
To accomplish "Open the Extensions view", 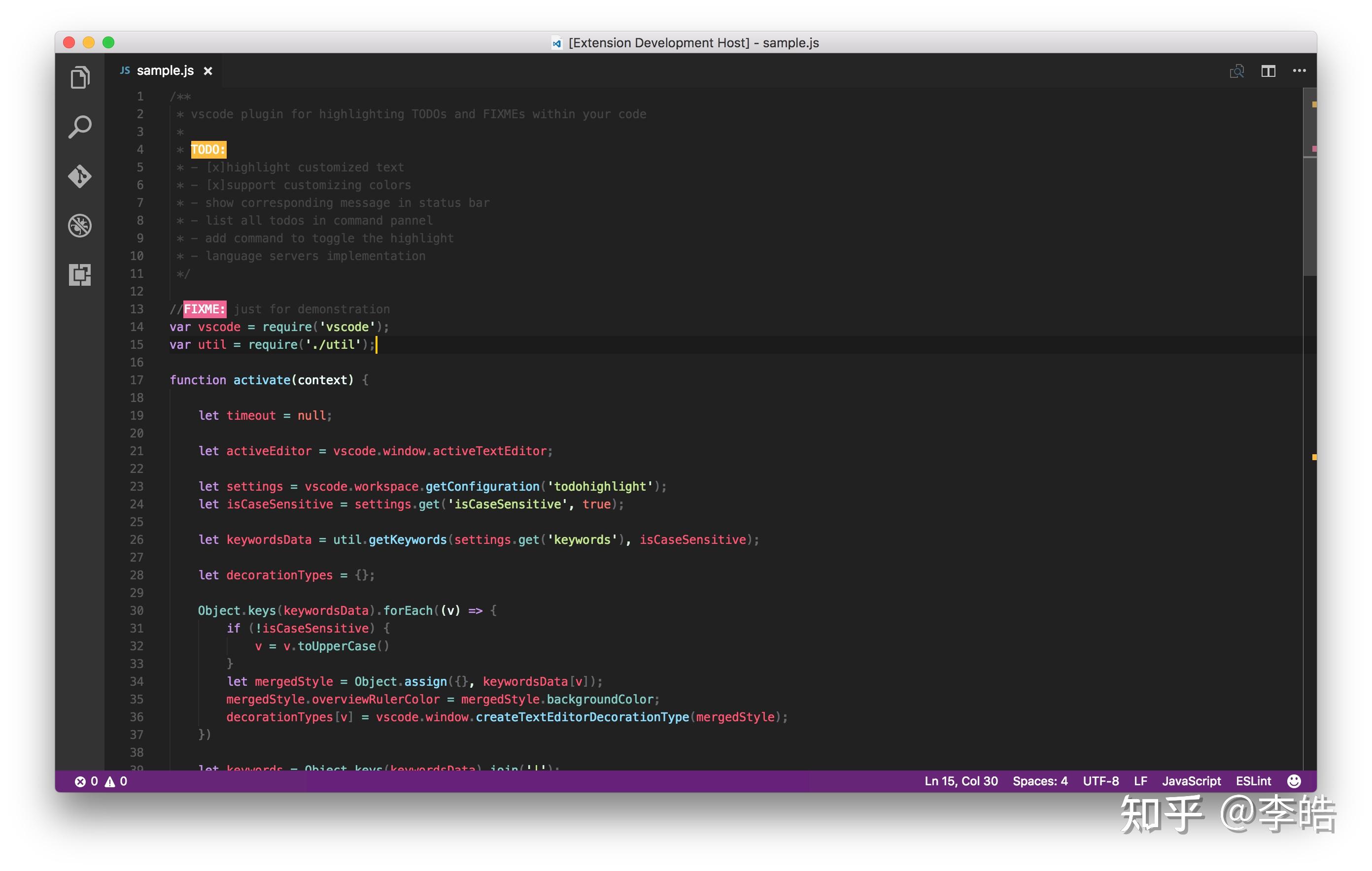I will 80,274.
